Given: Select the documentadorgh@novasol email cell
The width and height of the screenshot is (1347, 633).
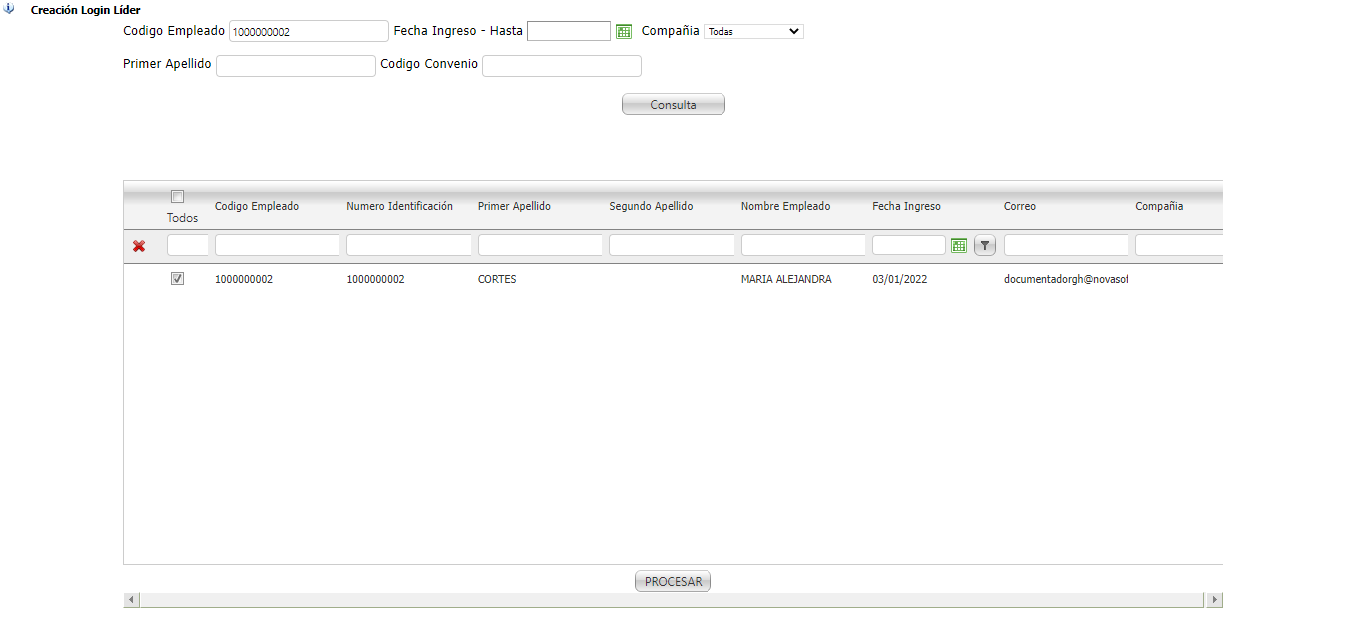Looking at the screenshot, I should (1066, 279).
